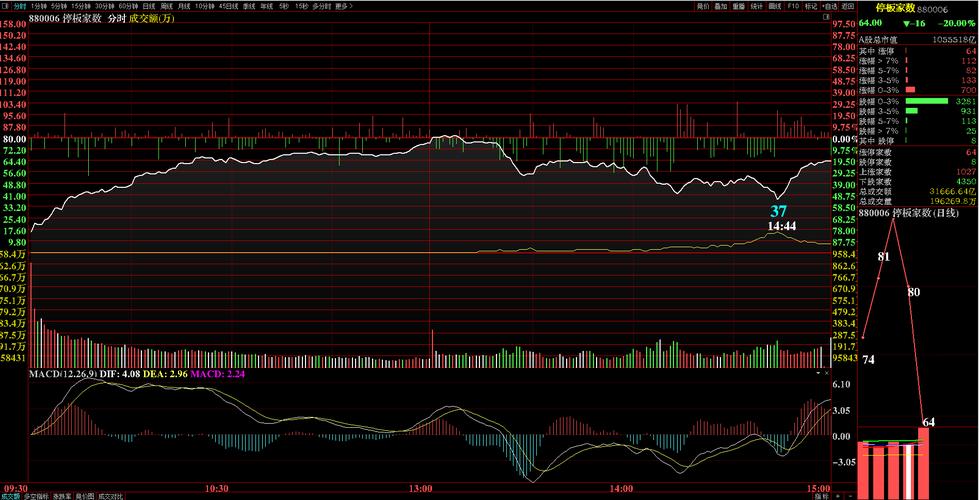Open the F10 company info

tap(792, 6)
